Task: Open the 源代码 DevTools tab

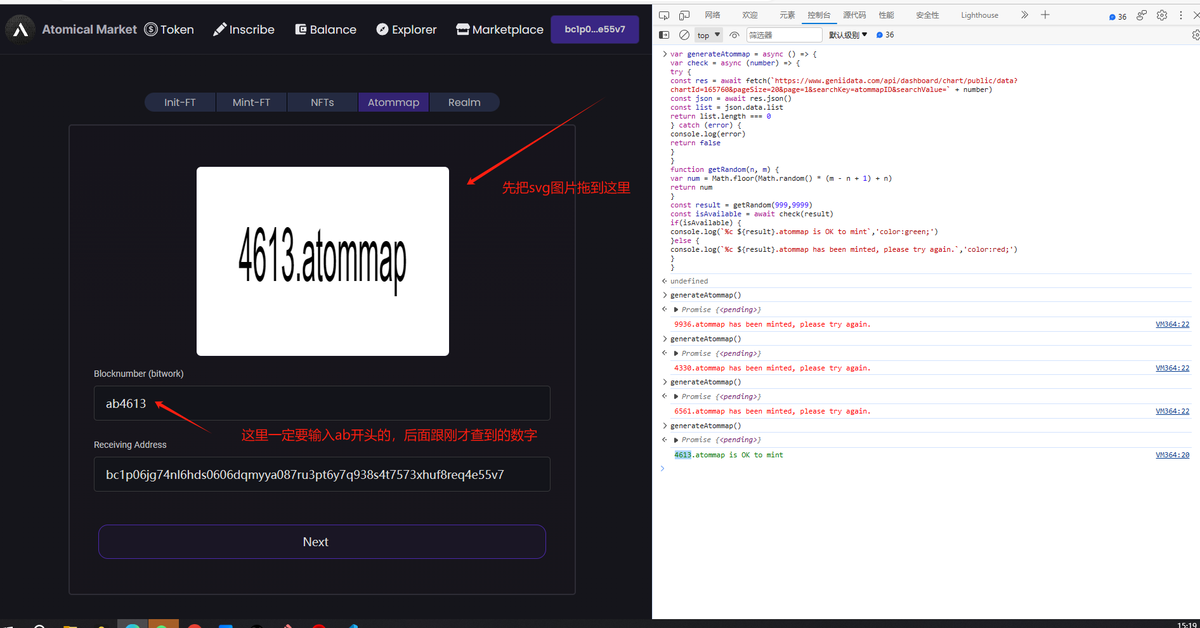Action: coord(854,15)
